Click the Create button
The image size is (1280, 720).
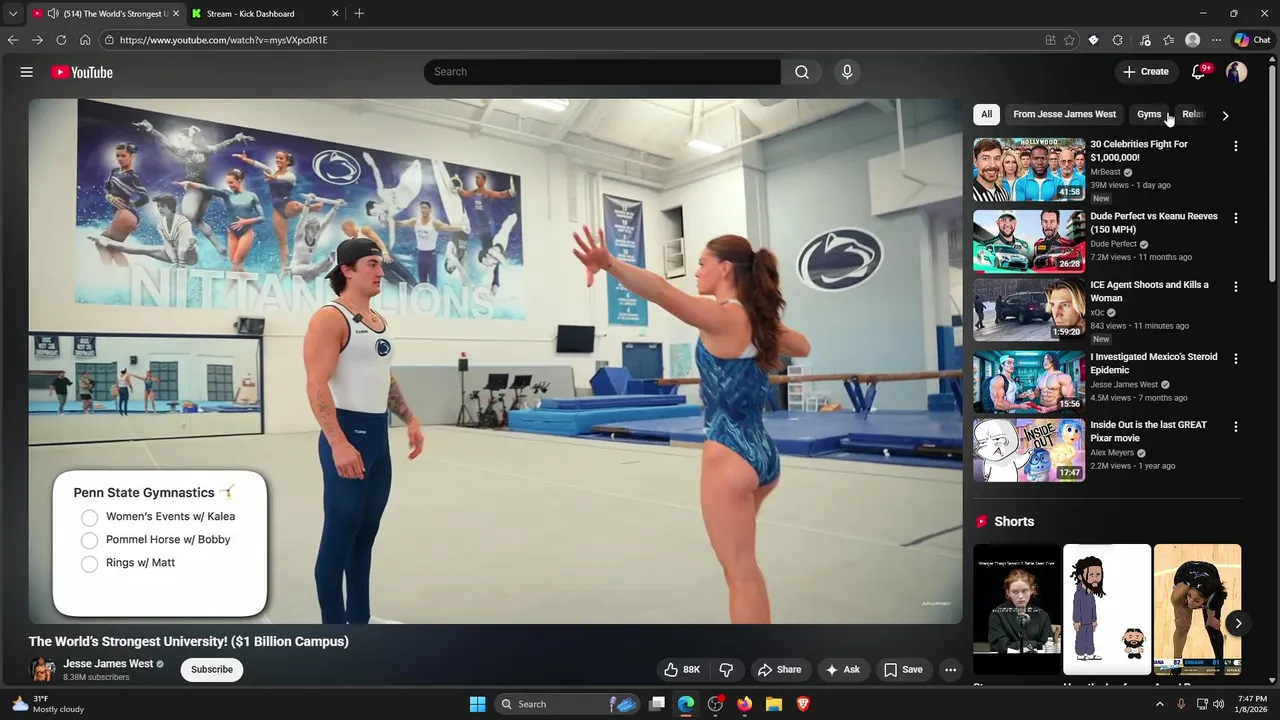1146,72
